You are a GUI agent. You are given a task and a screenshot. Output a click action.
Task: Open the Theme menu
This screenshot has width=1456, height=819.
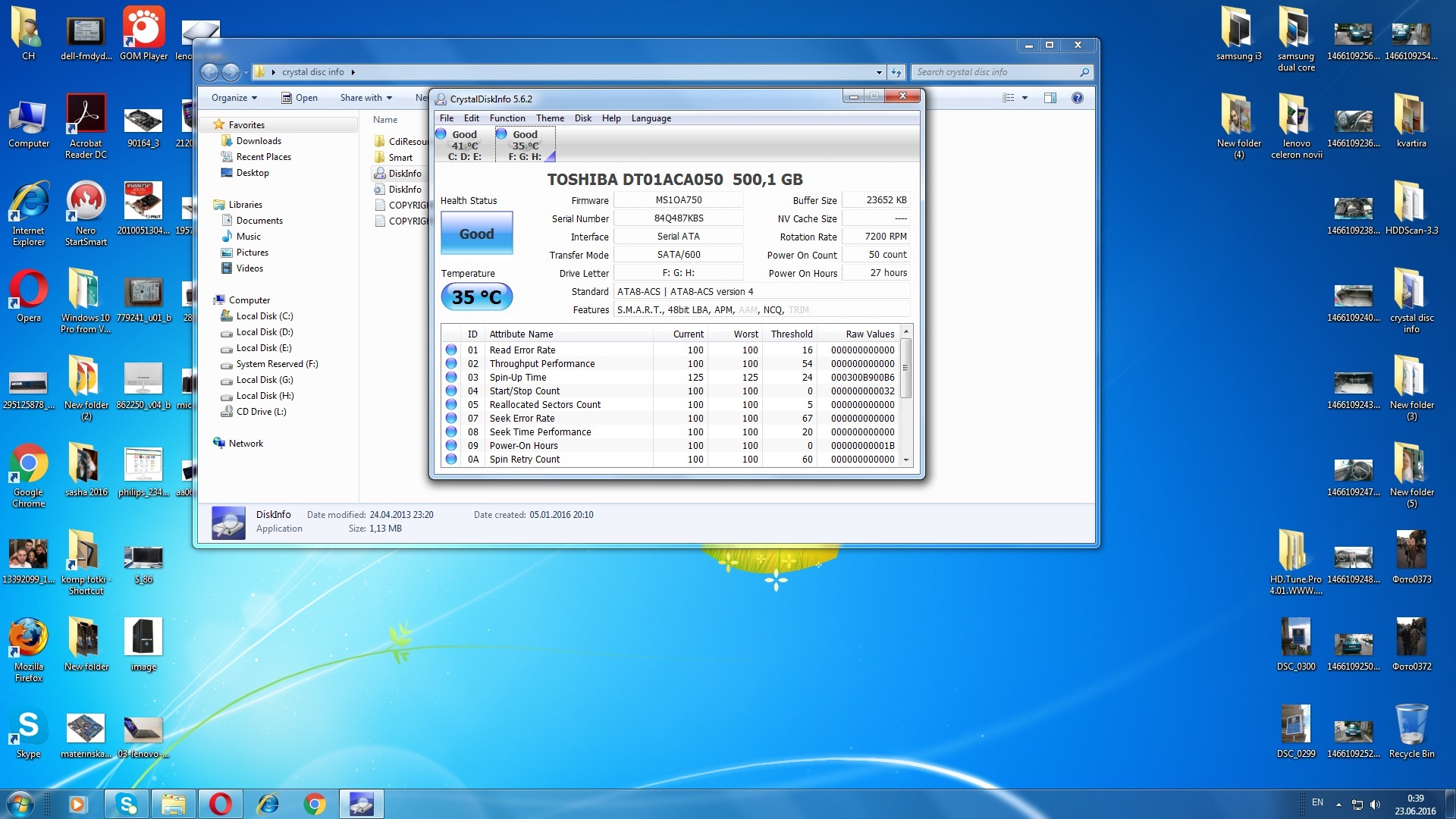550,118
